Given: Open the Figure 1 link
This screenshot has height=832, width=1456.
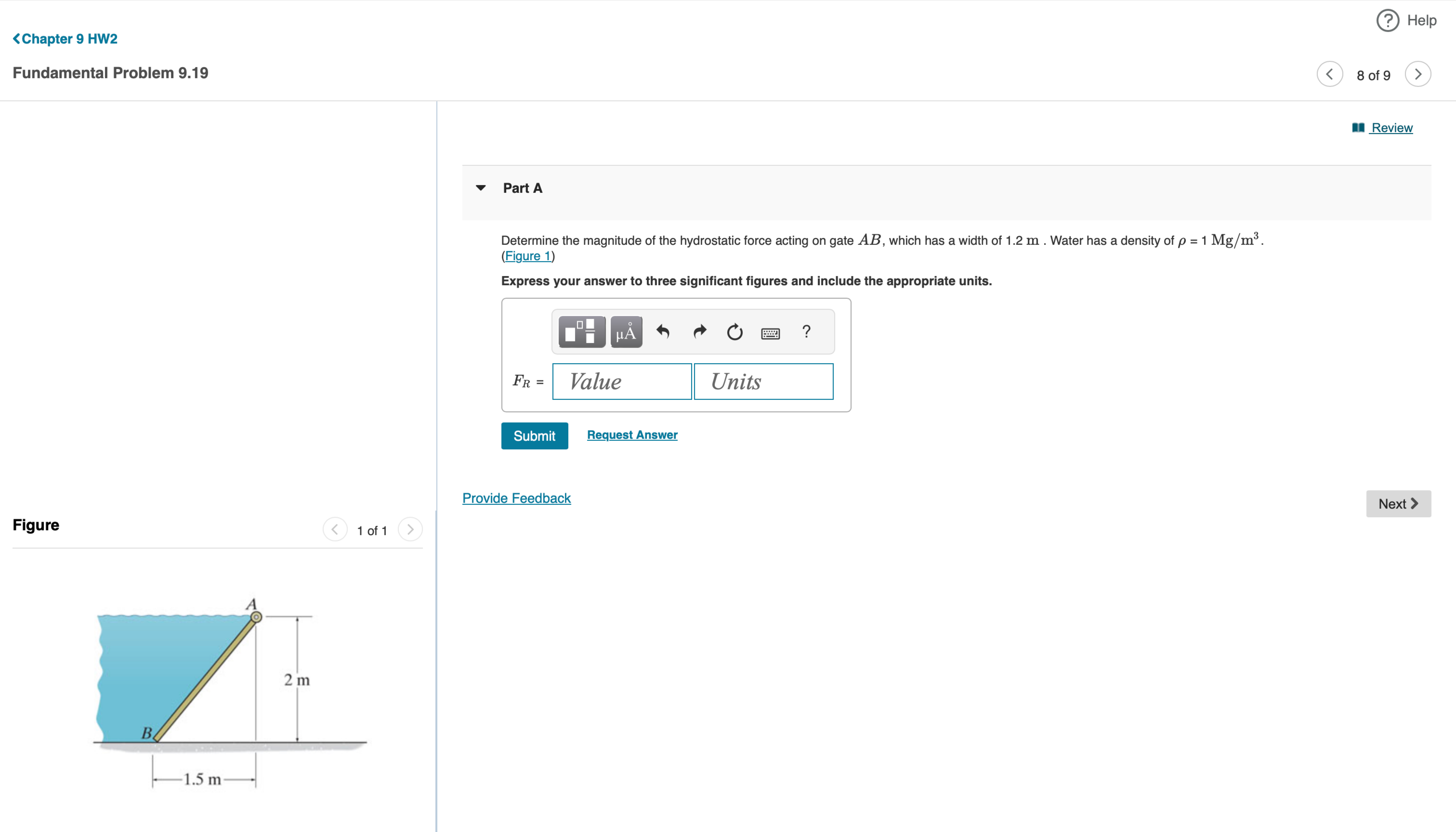Looking at the screenshot, I should point(527,256).
